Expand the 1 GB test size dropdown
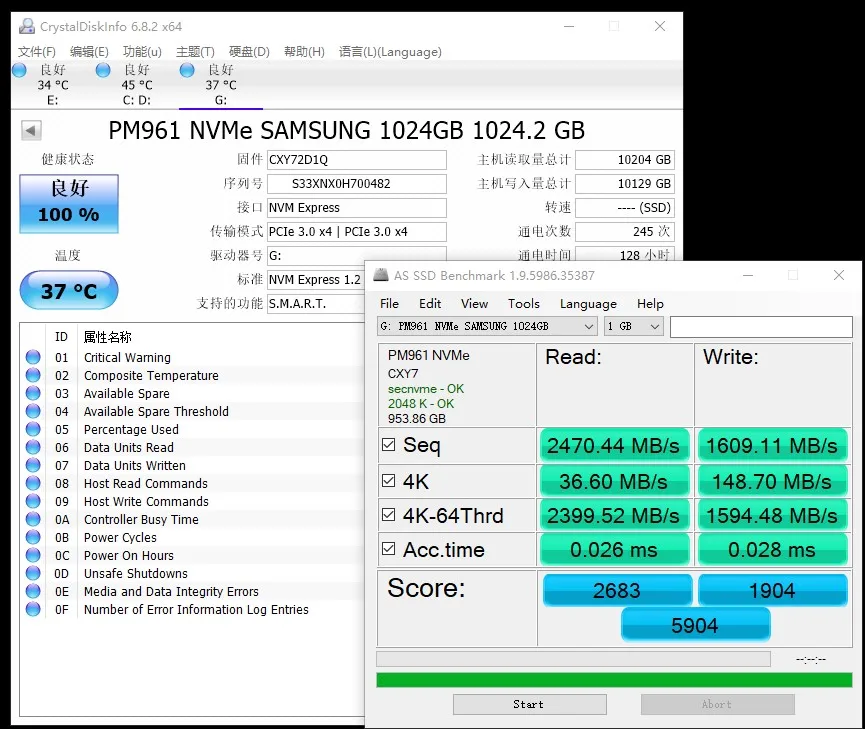The height and width of the screenshot is (729, 865). 634,326
